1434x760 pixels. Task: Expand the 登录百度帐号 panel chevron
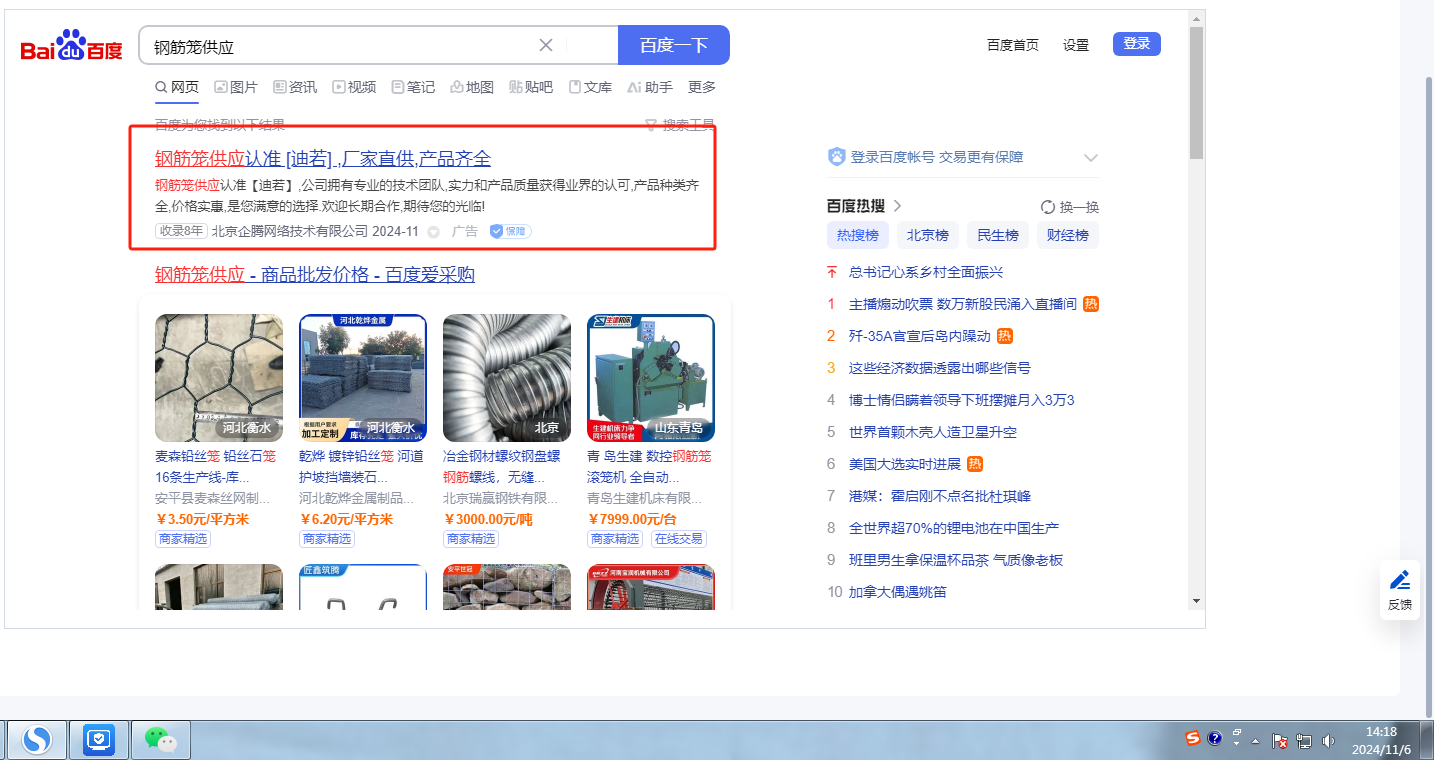1091,158
